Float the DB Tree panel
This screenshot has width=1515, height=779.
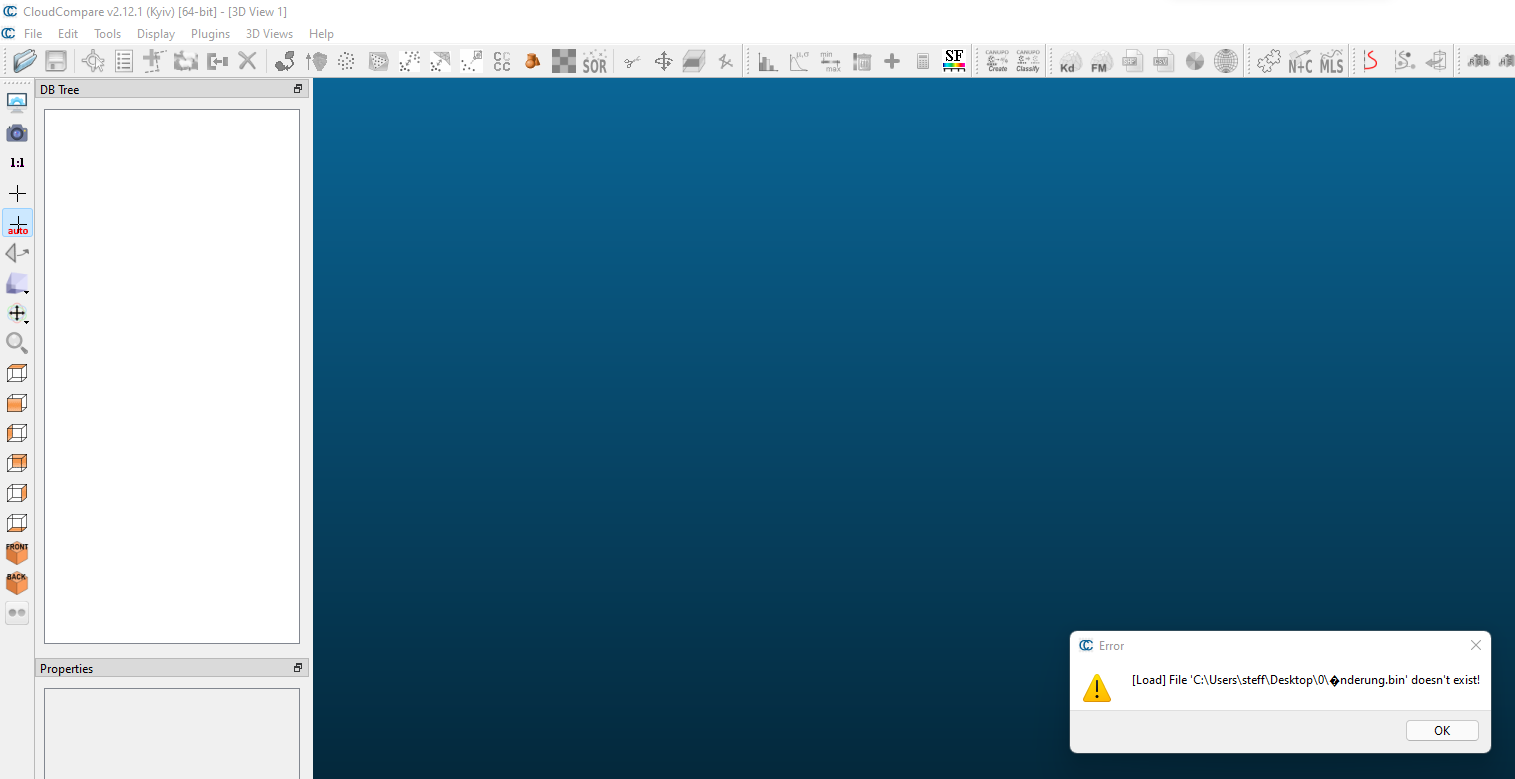297,89
